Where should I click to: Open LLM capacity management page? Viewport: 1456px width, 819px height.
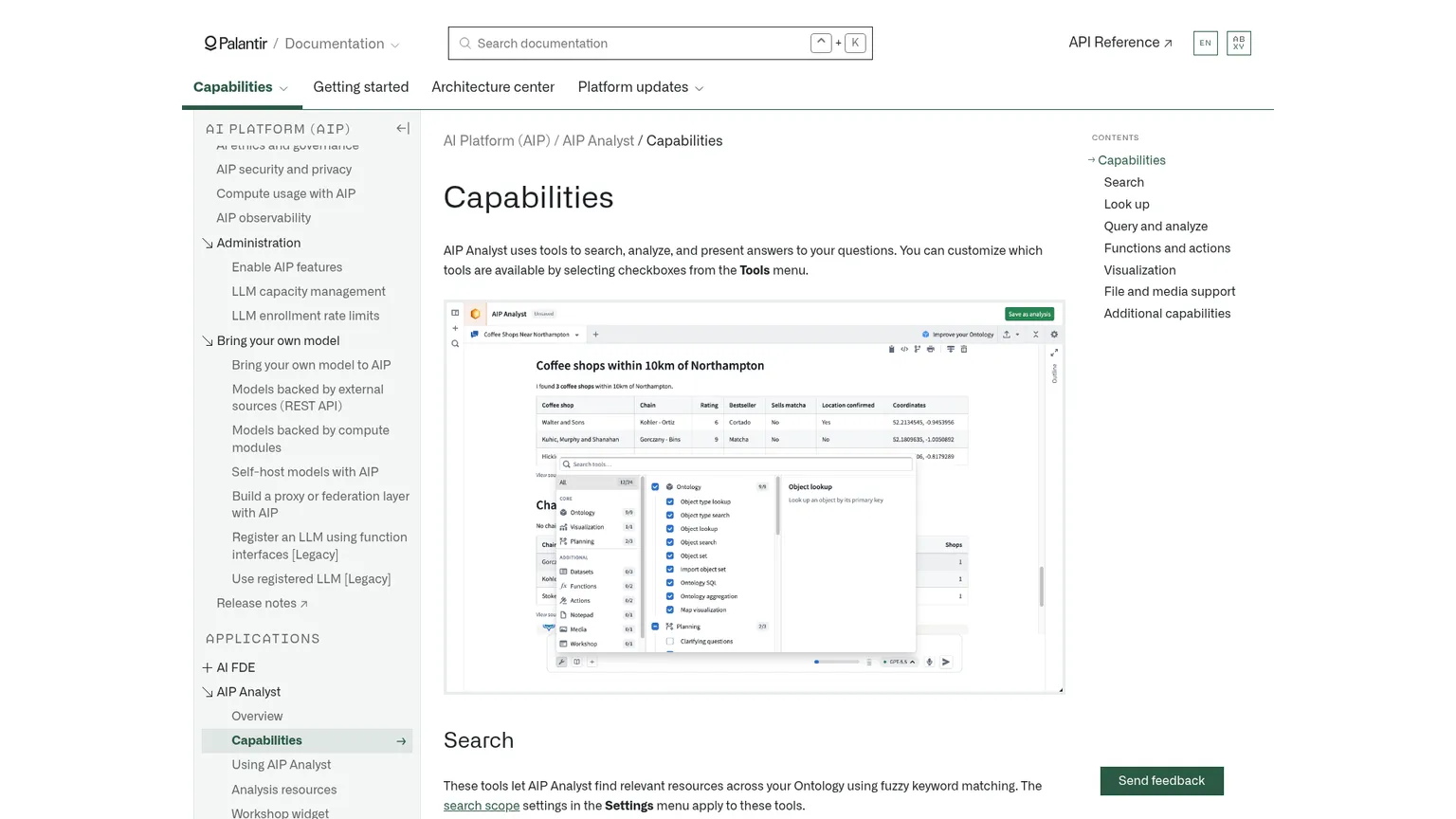[x=308, y=292]
